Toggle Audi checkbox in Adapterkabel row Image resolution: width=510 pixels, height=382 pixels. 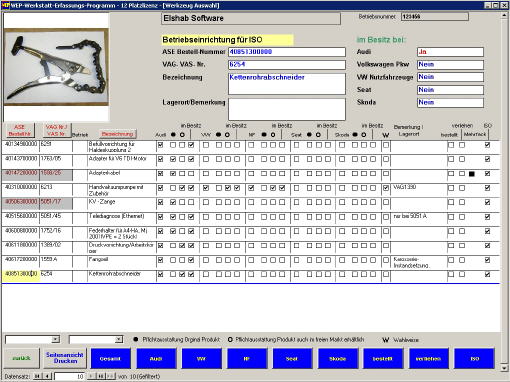(161, 174)
